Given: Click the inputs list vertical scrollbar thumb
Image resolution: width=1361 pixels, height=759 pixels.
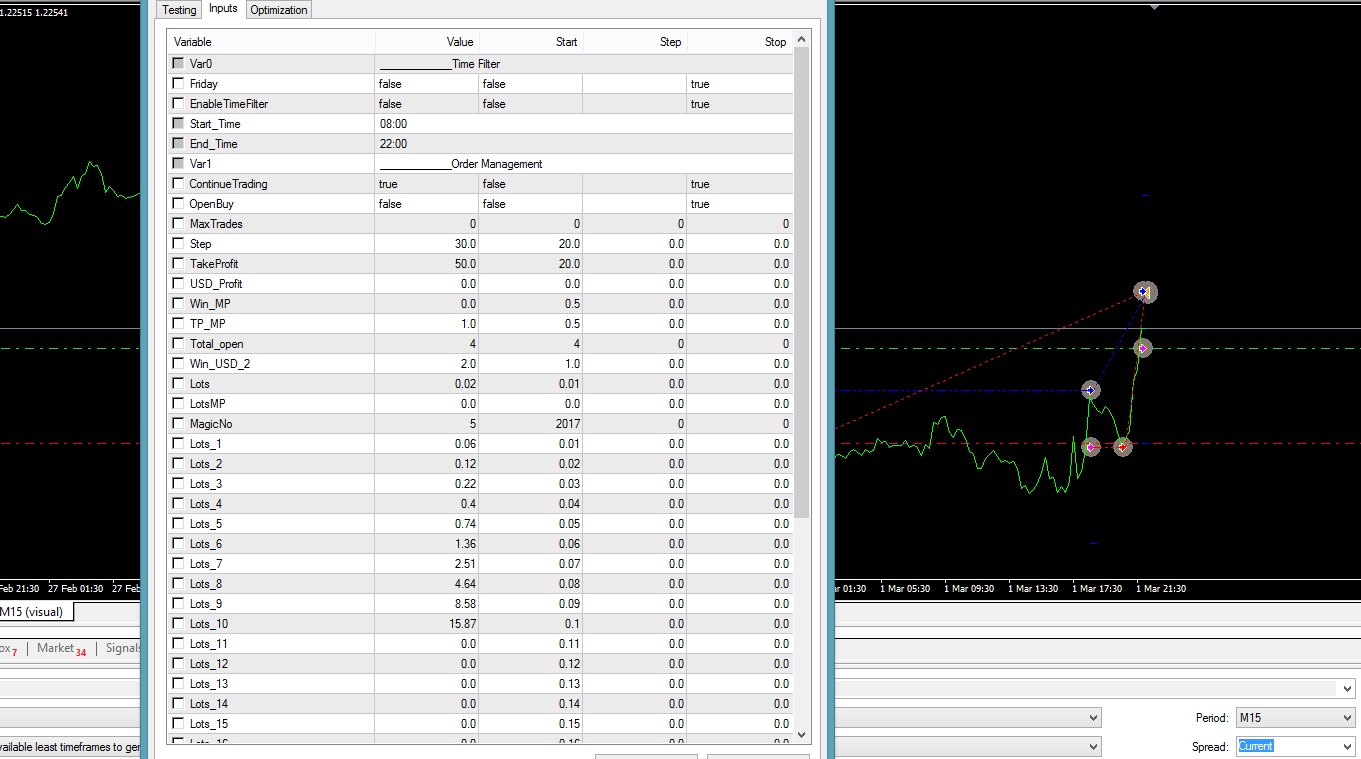Looking at the screenshot, I should point(801,280).
